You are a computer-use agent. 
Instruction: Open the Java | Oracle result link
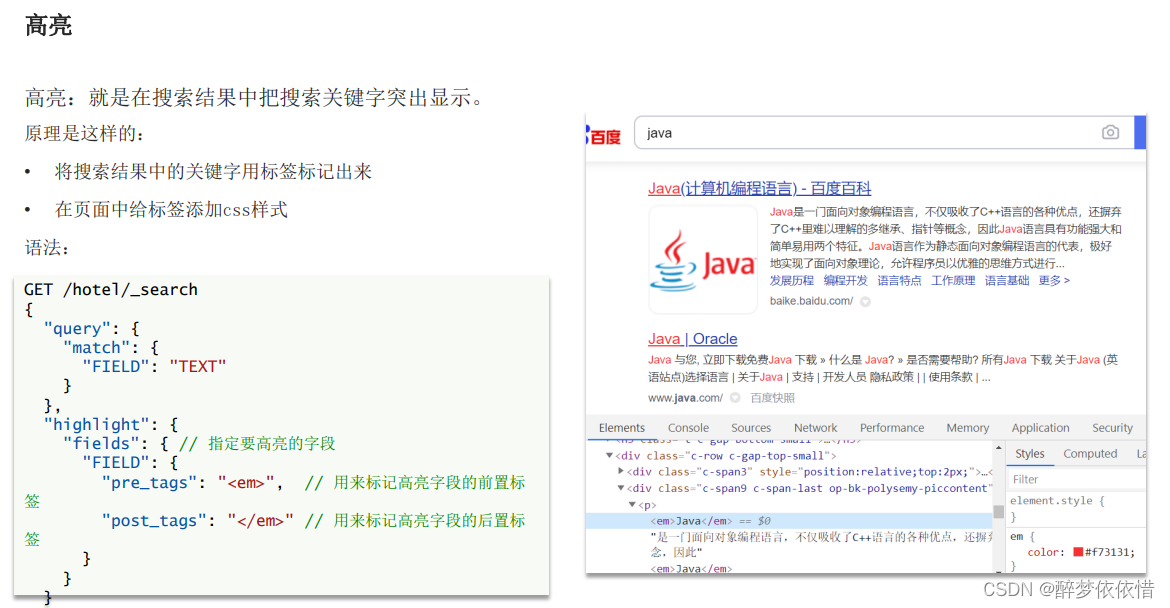click(692, 339)
